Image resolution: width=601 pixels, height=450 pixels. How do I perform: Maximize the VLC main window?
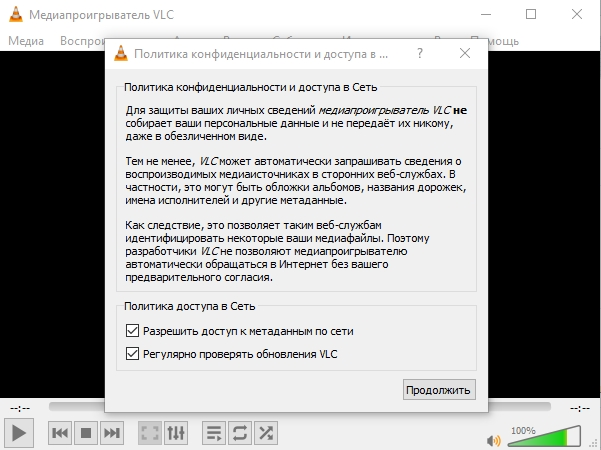coord(531,15)
